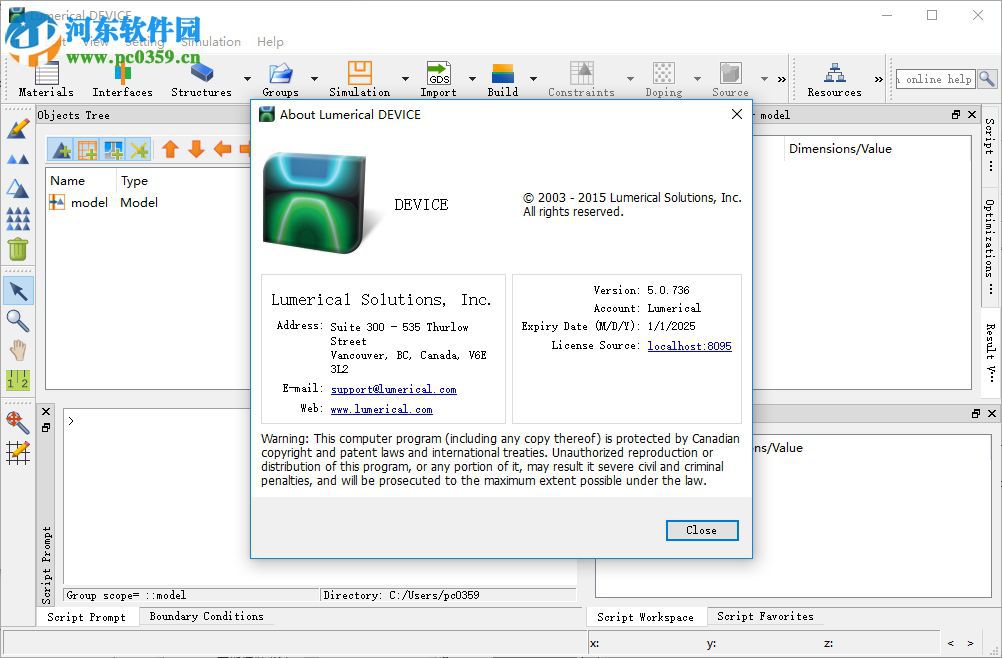Open the Groups dropdown arrow
The height and width of the screenshot is (658, 1002).
pos(314,78)
